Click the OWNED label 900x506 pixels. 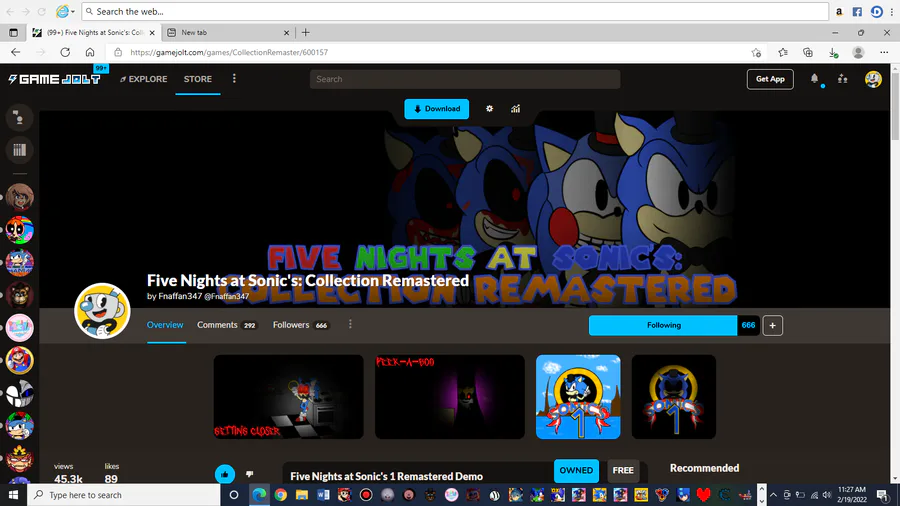(x=576, y=470)
